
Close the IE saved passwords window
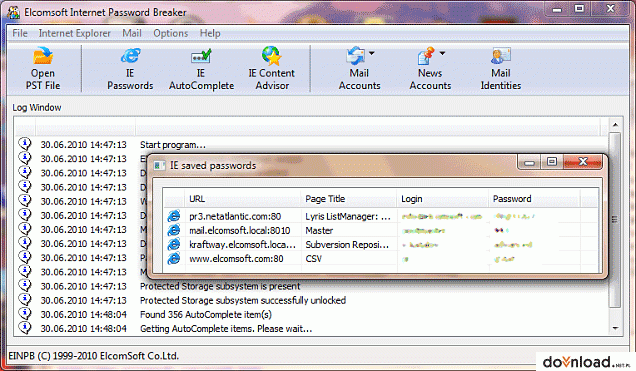582,162
